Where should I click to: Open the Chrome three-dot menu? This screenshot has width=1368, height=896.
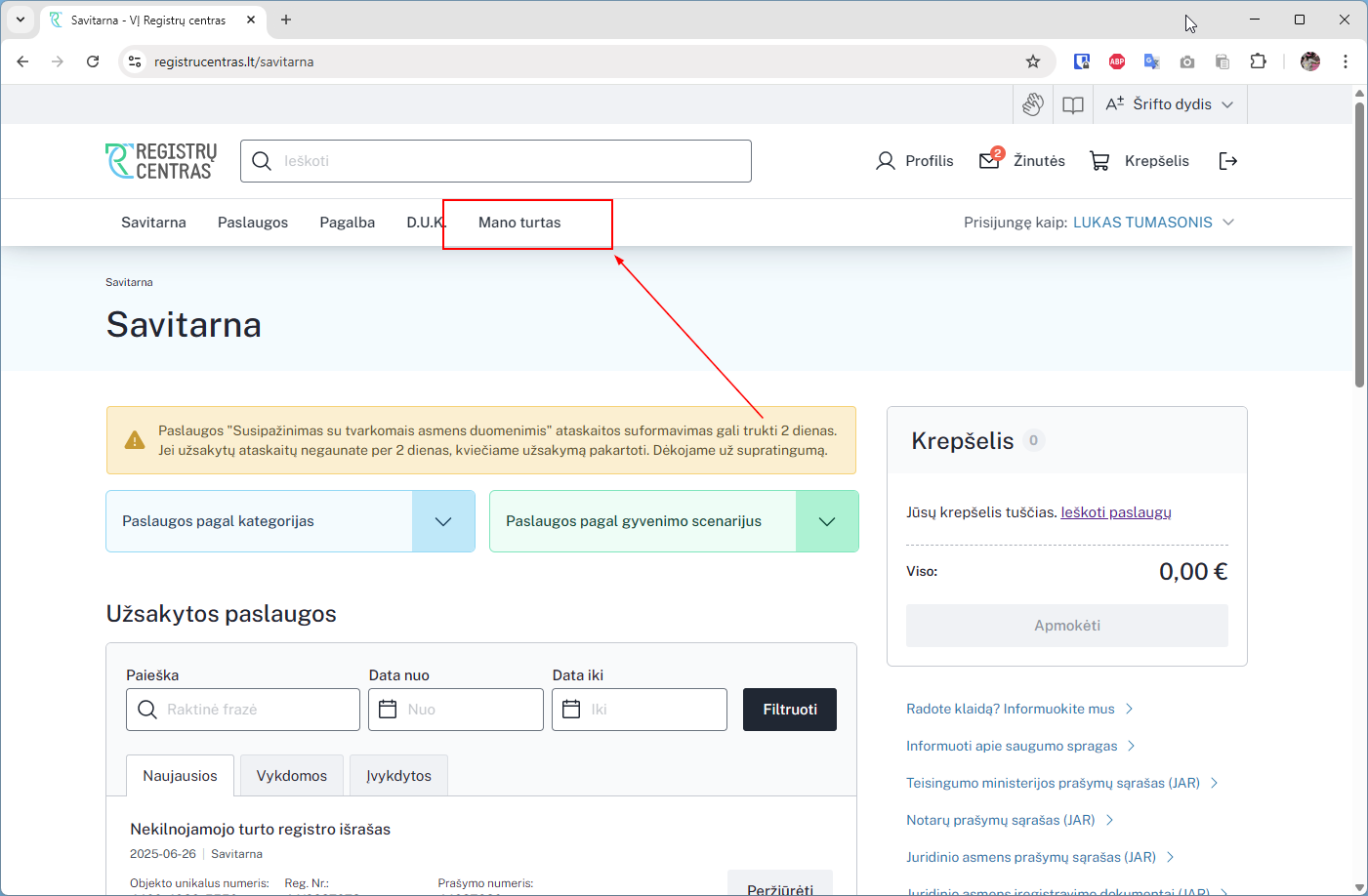(x=1346, y=61)
